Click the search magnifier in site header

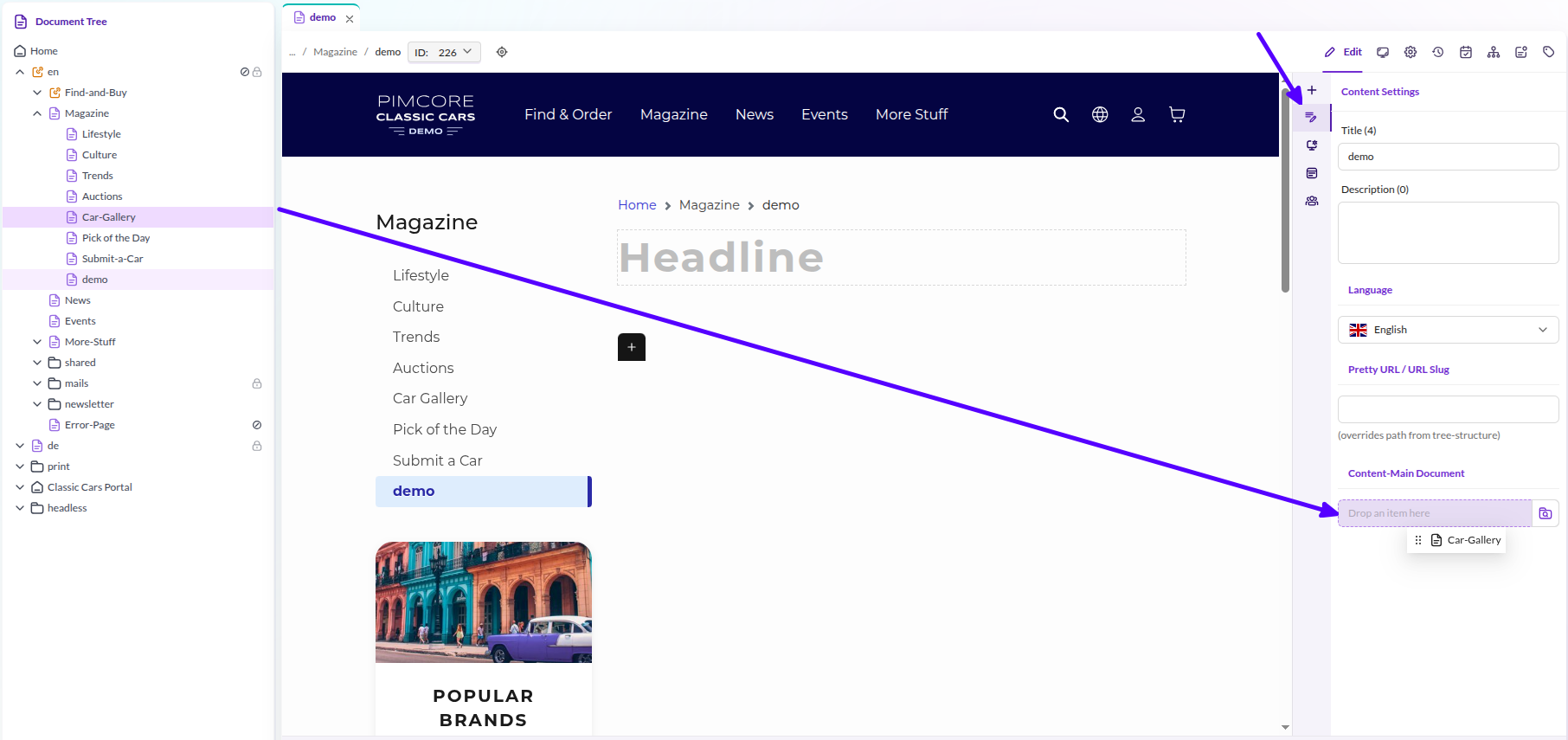click(x=1061, y=114)
